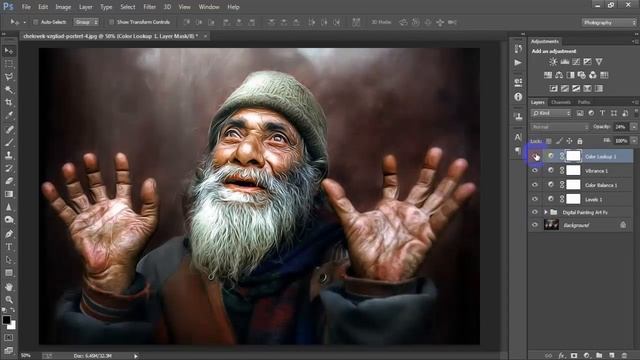Open the layer Kind filter dropdown
This screenshot has width=640, height=360.
pos(551,113)
